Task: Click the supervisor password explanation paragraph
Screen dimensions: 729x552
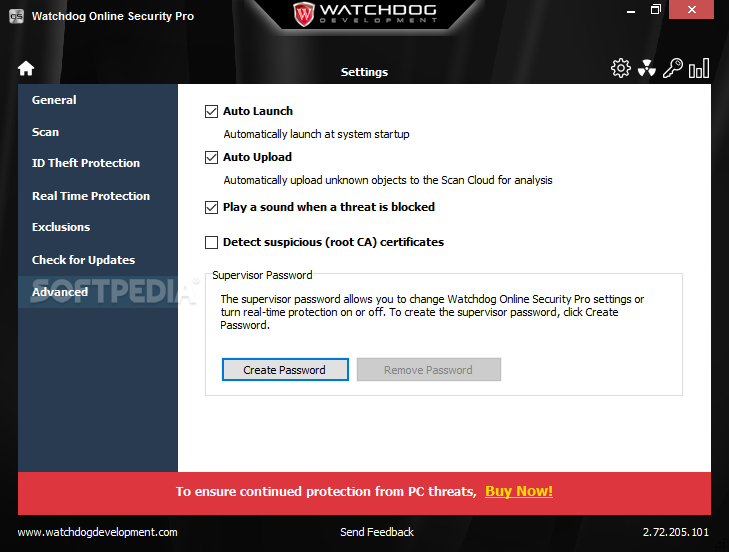Action: 432,312
